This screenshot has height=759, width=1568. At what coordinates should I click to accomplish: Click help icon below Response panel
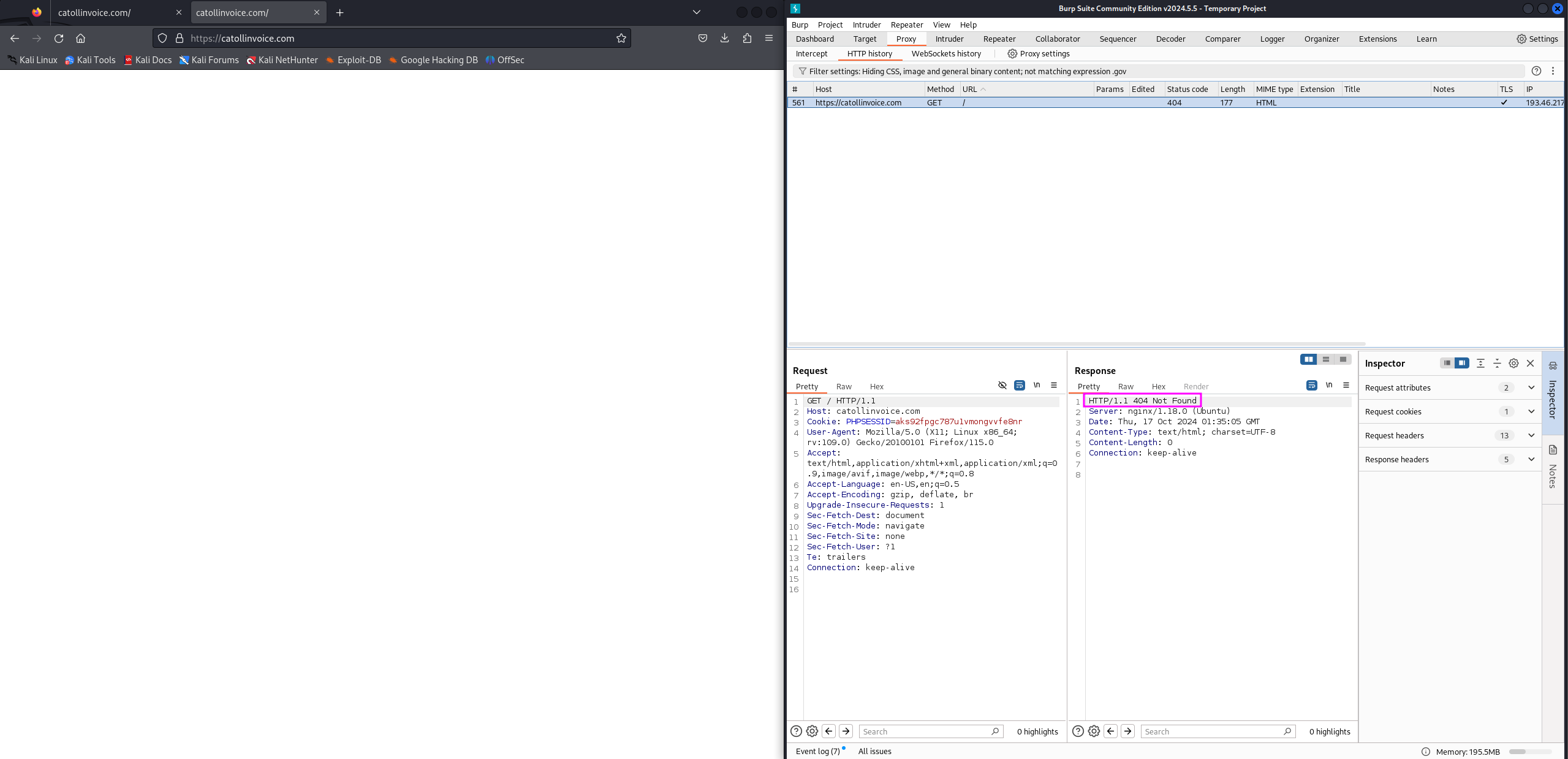point(1078,731)
